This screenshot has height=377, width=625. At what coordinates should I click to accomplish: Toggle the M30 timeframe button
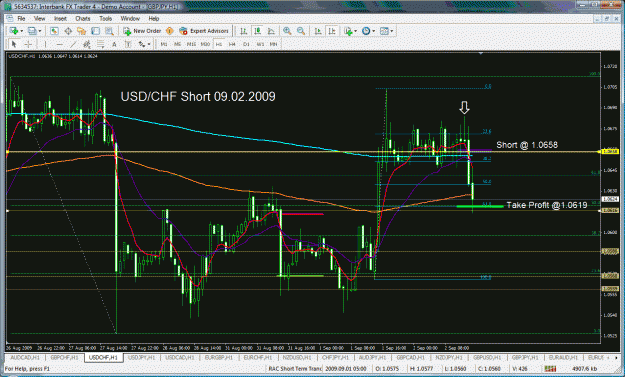tap(205, 44)
